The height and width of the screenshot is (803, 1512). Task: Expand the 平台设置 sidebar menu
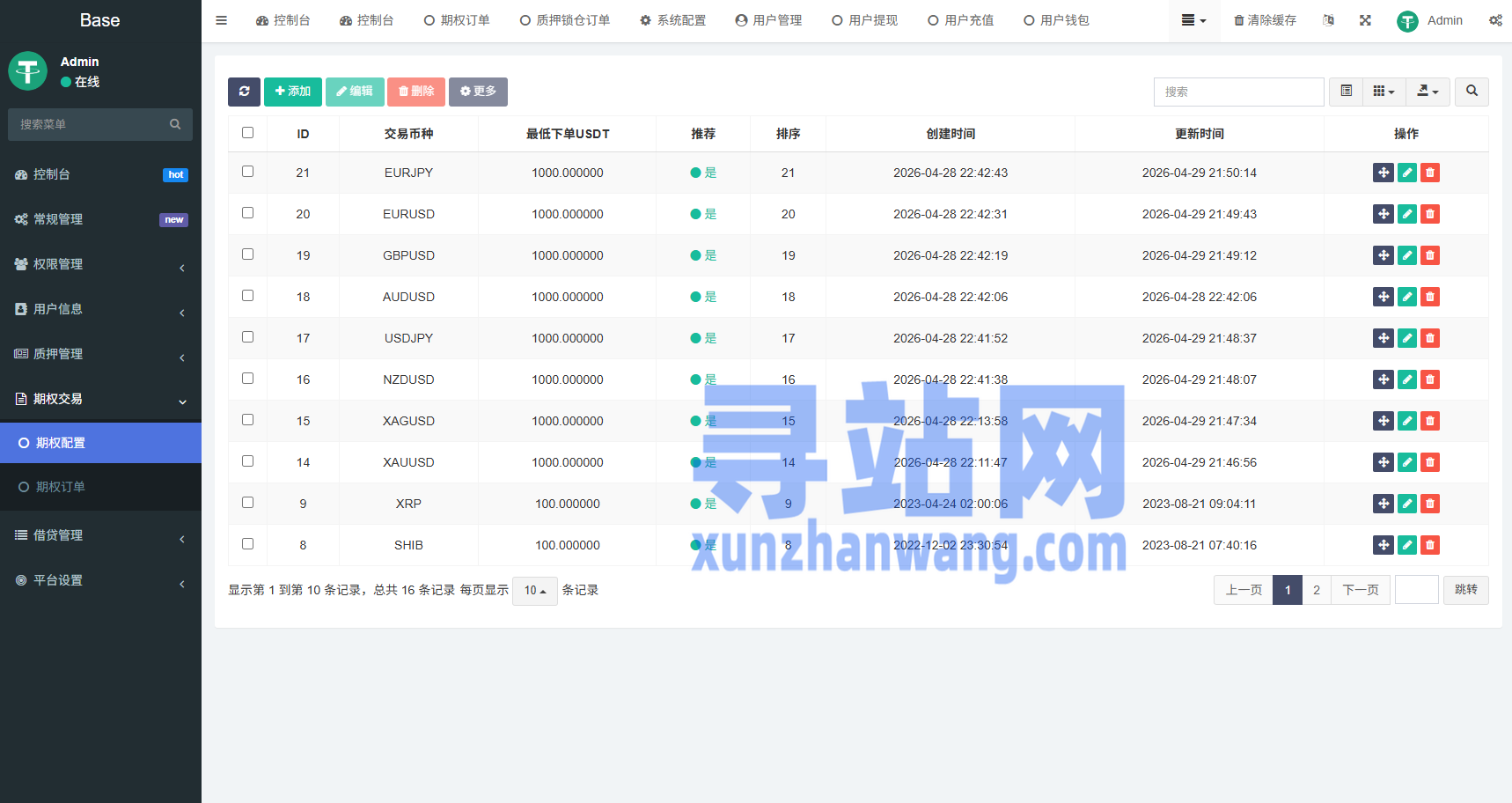click(100, 580)
